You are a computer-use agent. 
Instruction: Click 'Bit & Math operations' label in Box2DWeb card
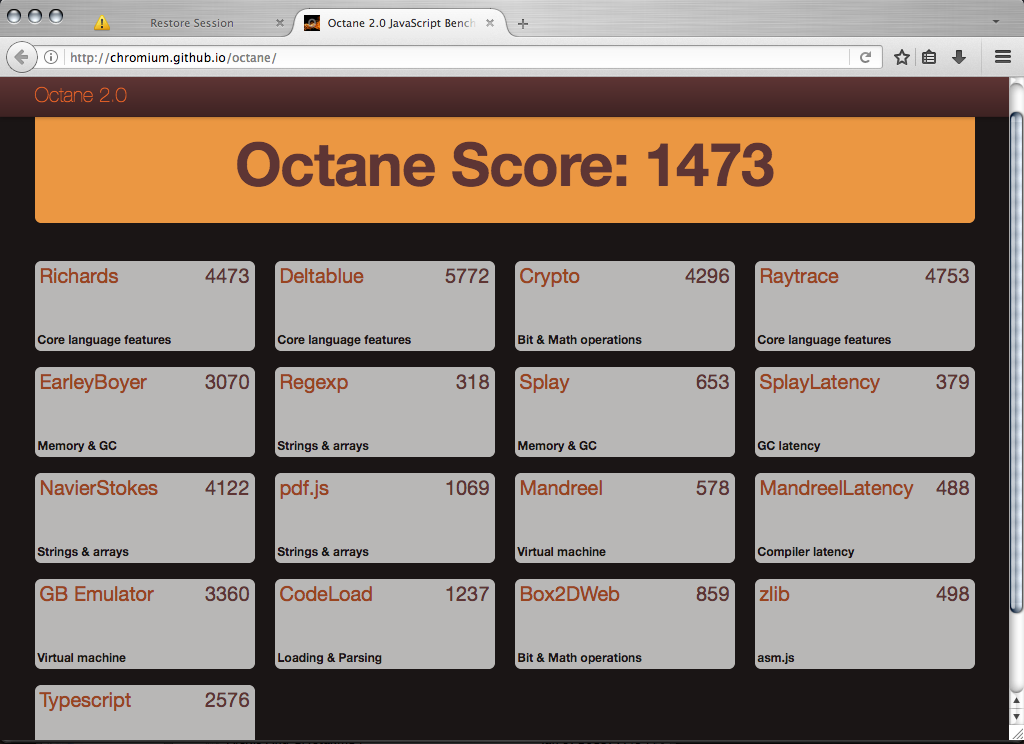click(x=579, y=658)
